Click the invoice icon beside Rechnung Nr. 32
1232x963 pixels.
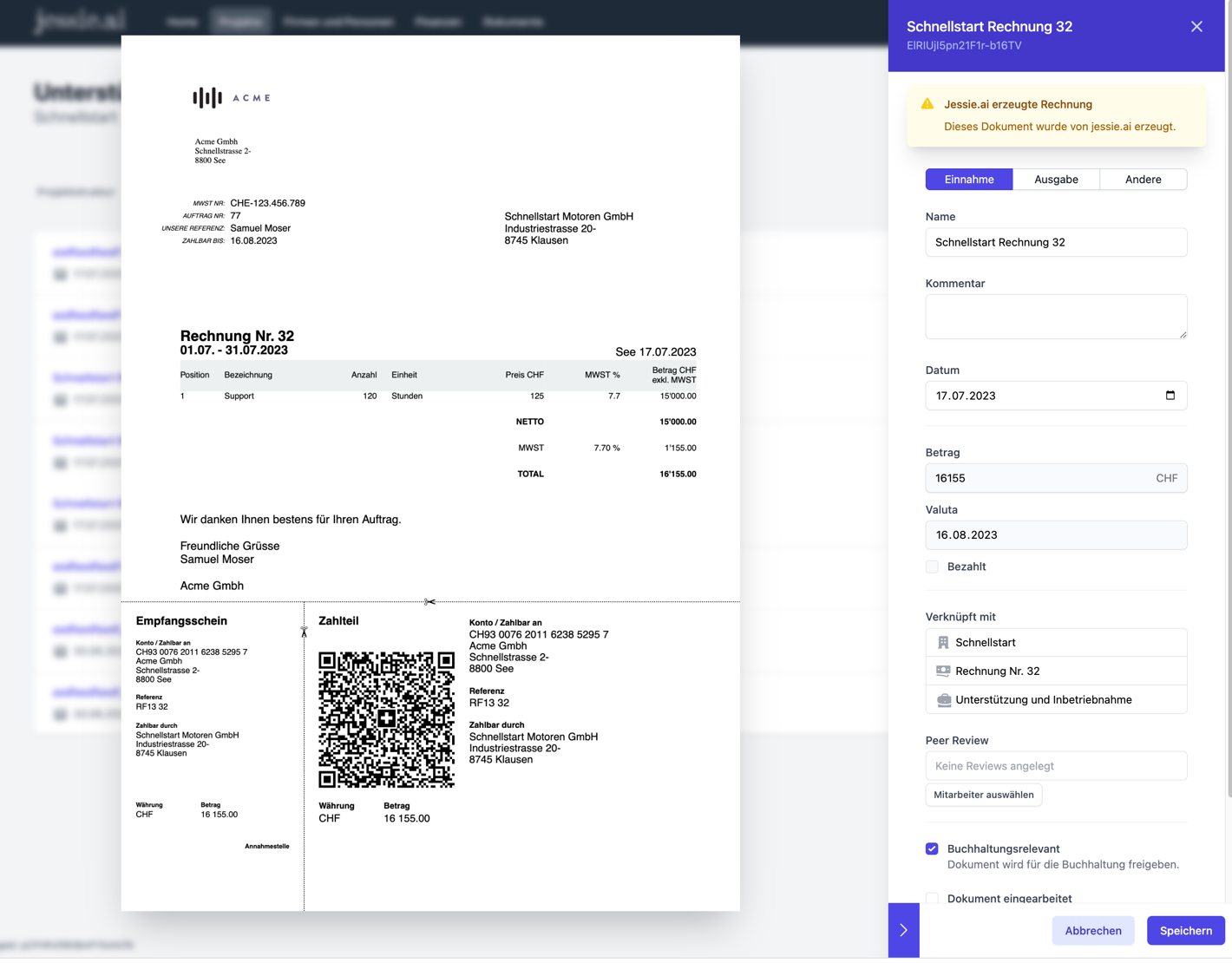(943, 671)
